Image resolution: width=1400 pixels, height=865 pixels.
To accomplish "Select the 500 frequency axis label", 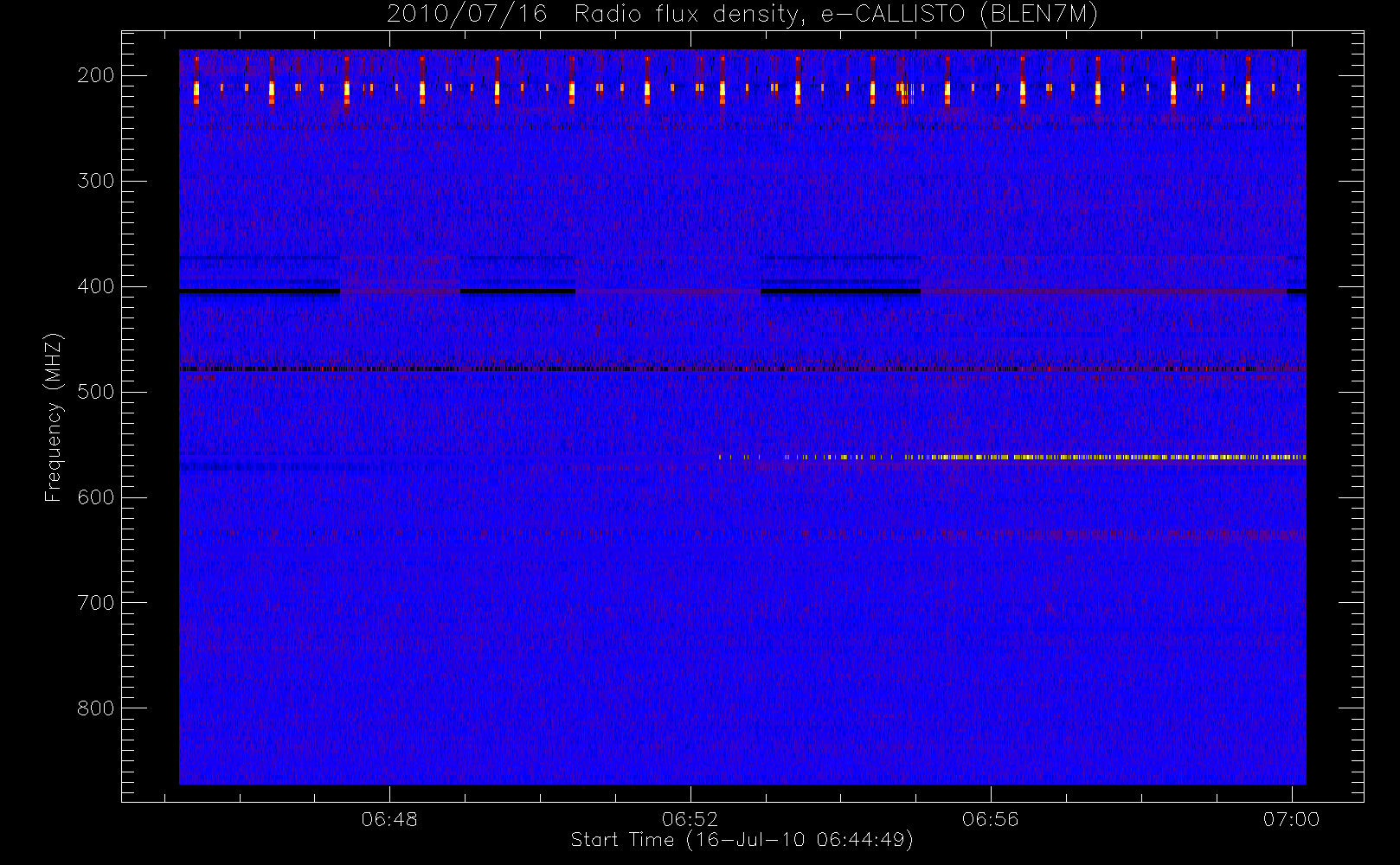I will tap(96, 392).
